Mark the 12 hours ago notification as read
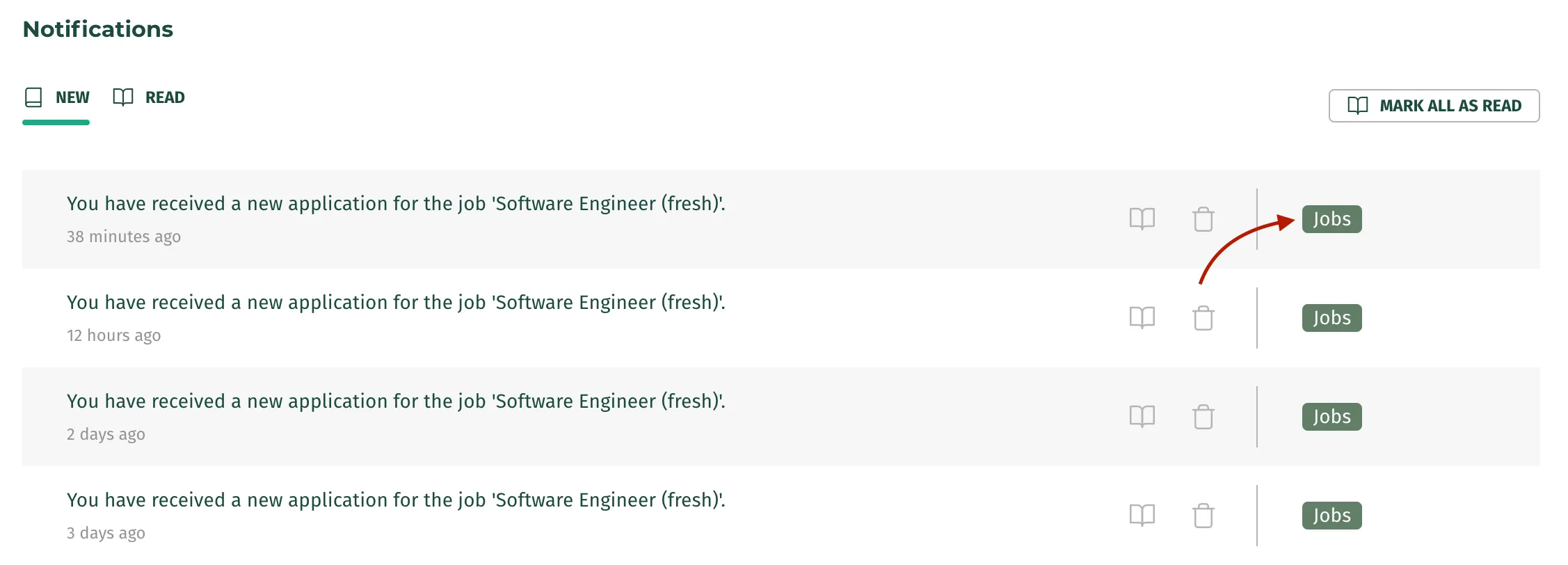The width and height of the screenshot is (1568, 565). [x=1142, y=318]
